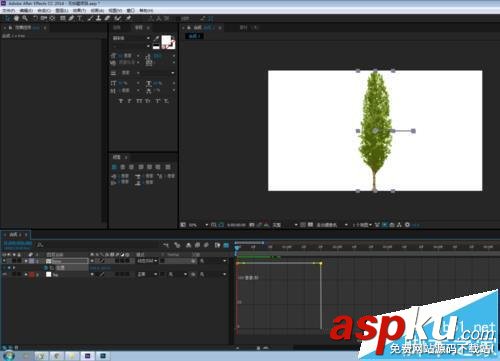Image resolution: width=500 pixels, height=361 pixels.
Task: Open the stroke type dropdown in Character panel
Action: (157, 73)
